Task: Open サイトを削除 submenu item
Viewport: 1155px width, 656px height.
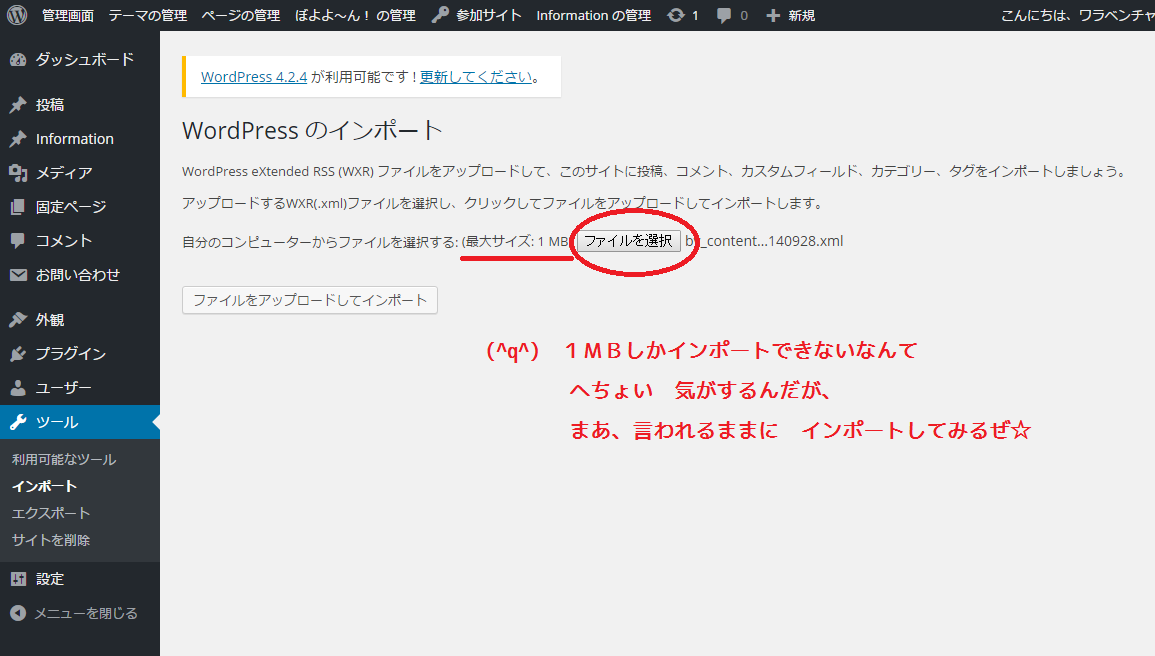Action: (x=51, y=540)
